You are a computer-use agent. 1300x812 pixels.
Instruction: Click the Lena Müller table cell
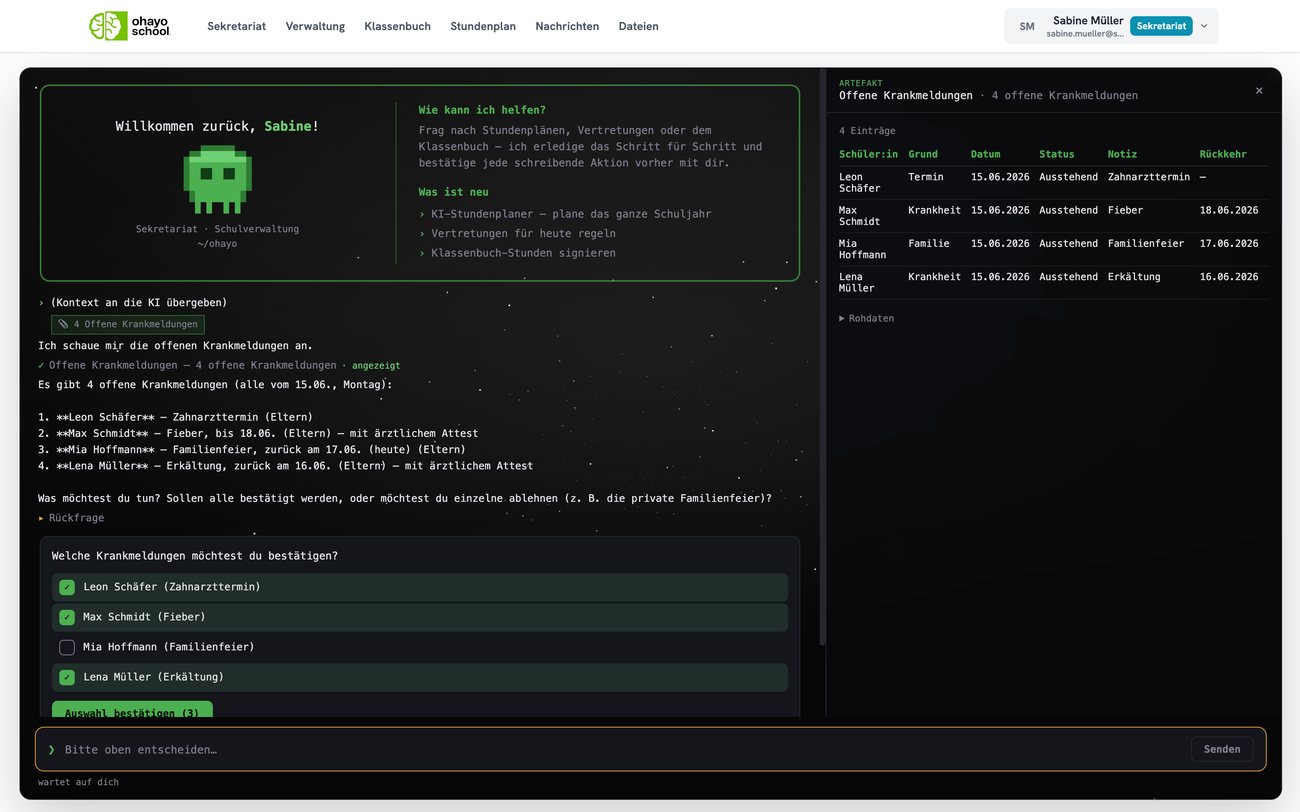tap(857, 282)
